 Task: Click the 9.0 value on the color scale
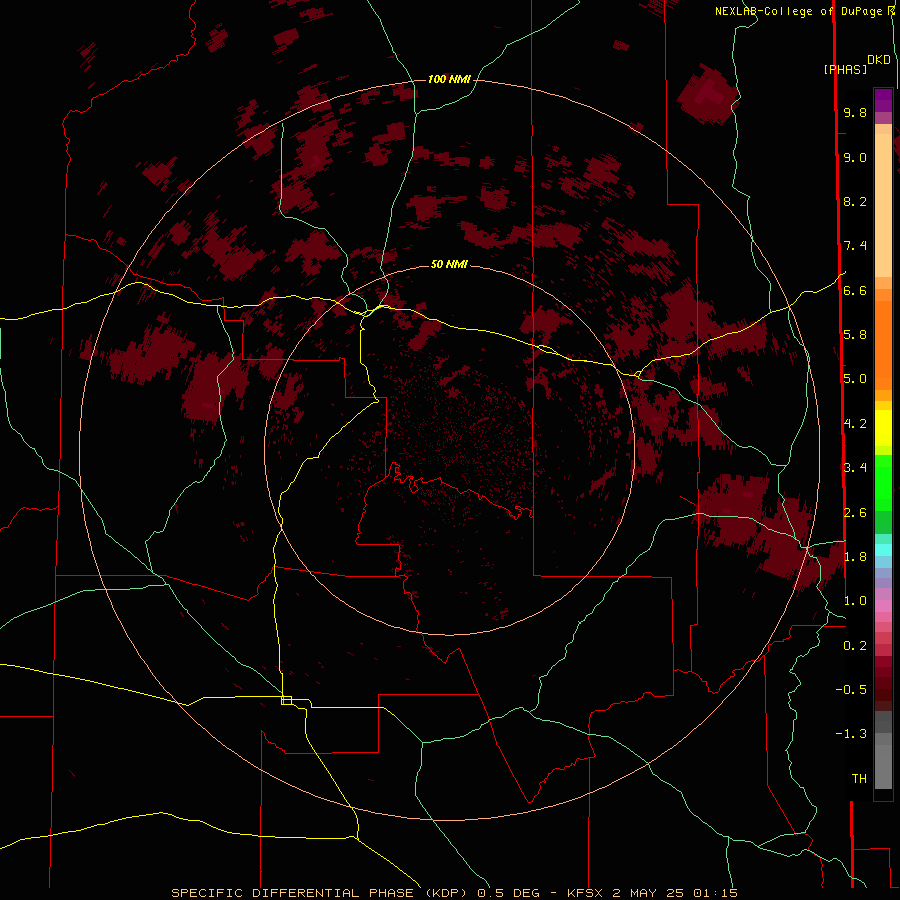point(855,157)
